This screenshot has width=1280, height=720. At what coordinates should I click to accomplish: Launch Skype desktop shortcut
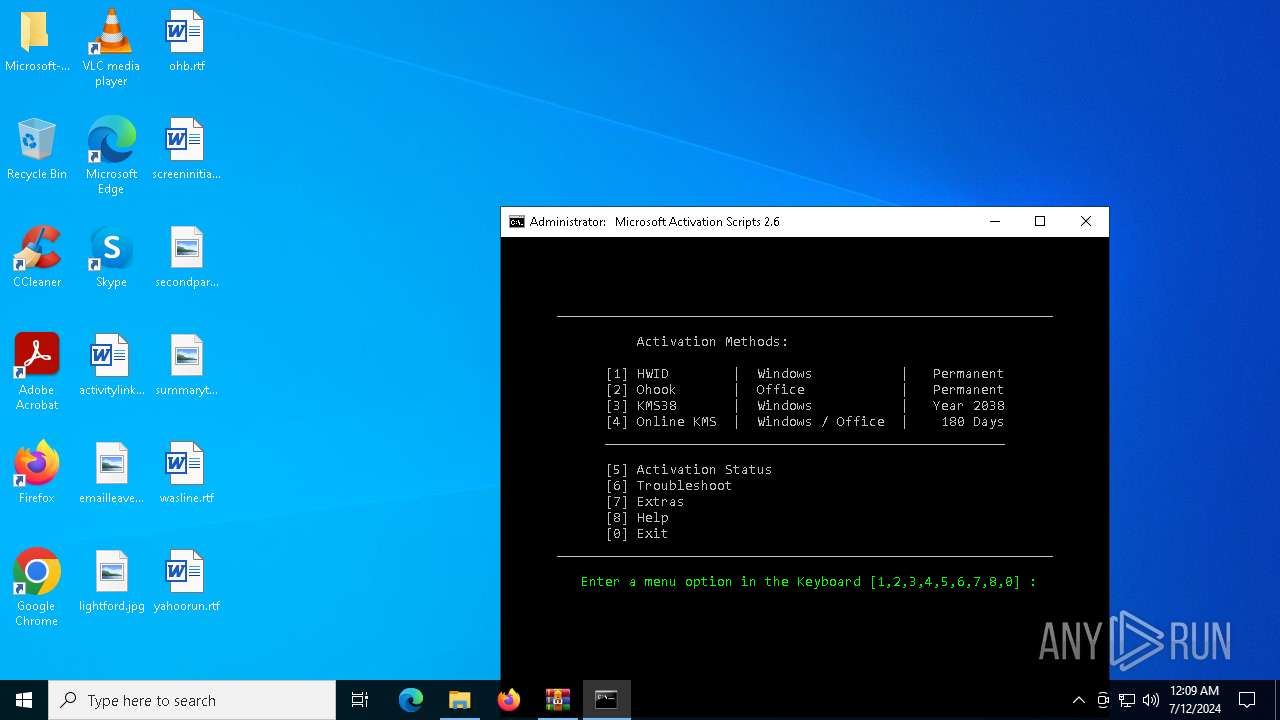111,257
